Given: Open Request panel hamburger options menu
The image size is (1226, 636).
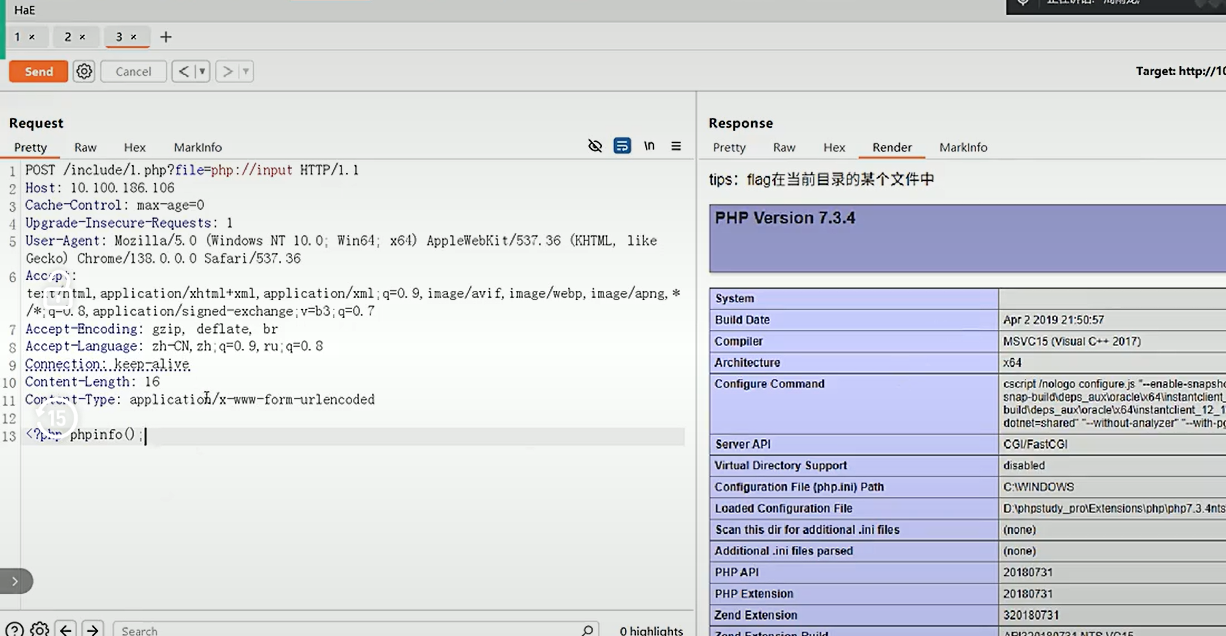Looking at the screenshot, I should point(676,146).
